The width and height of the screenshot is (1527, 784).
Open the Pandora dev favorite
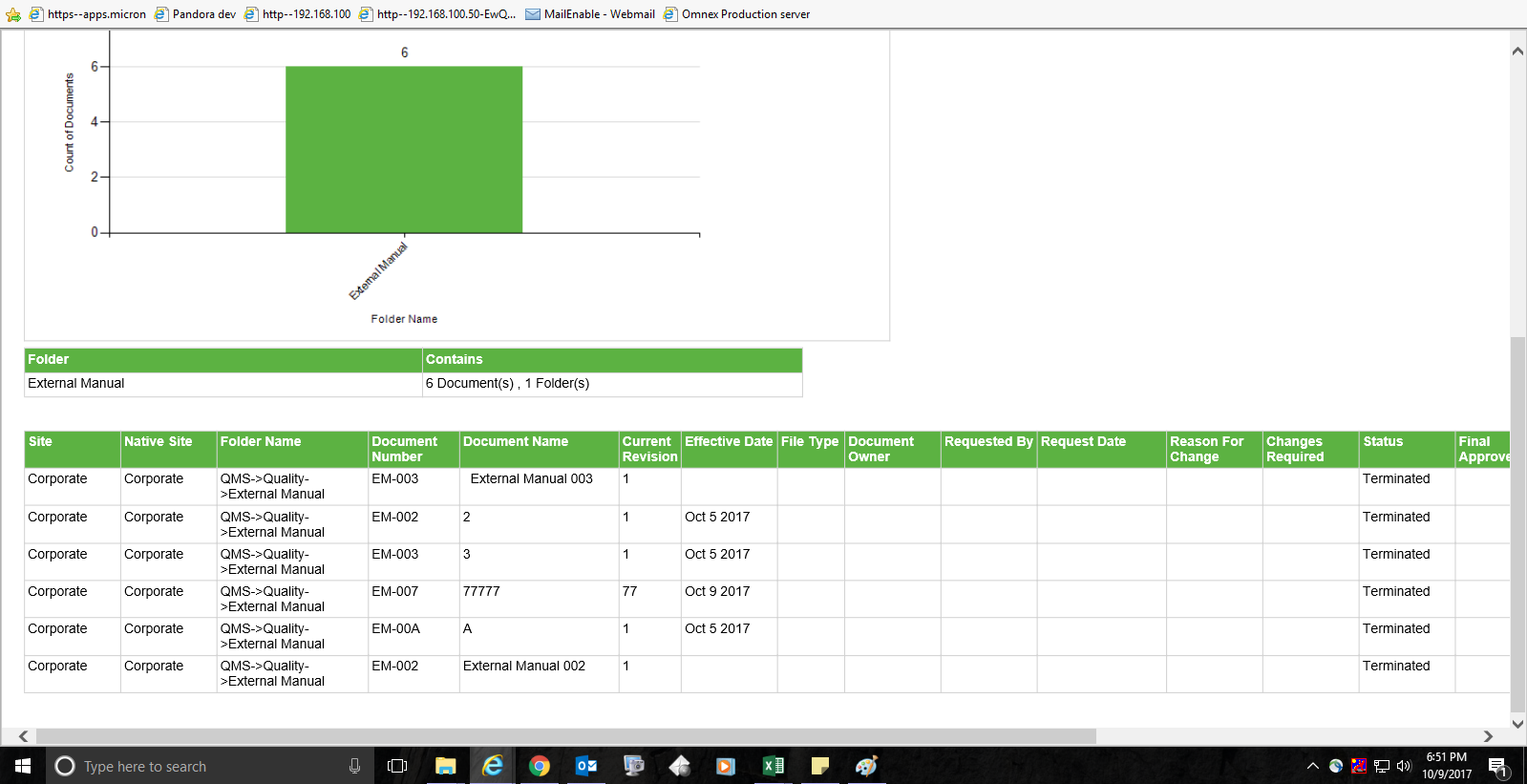[196, 14]
